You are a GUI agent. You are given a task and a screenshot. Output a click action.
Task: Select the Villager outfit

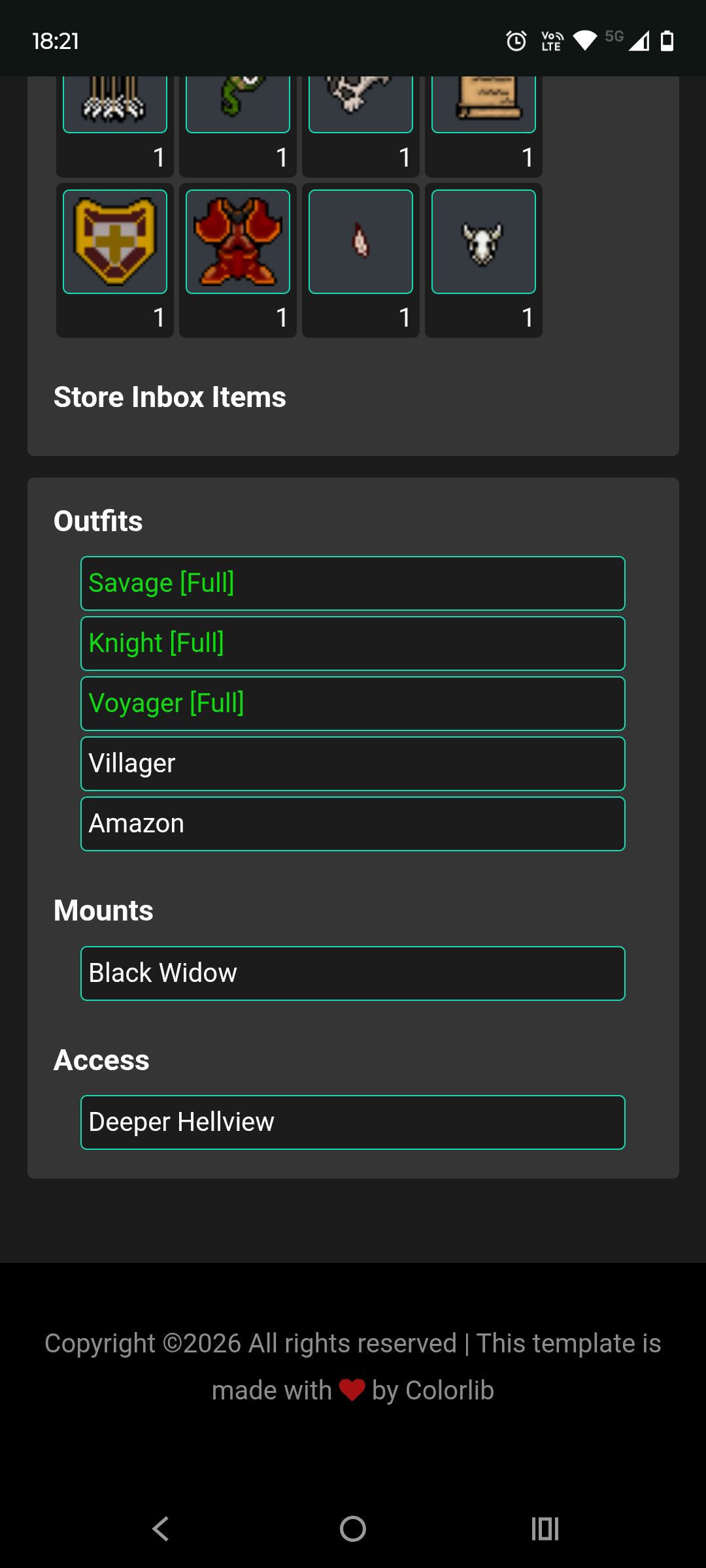click(353, 764)
